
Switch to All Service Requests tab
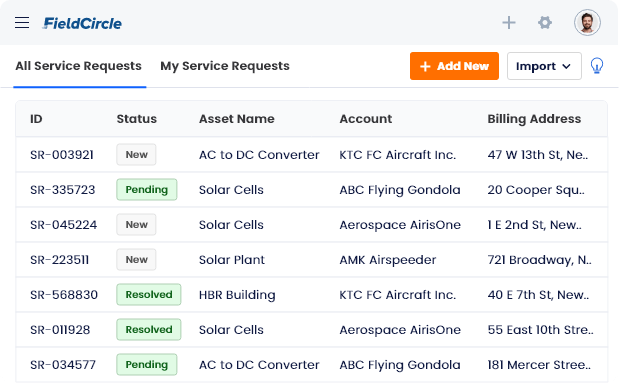78,66
